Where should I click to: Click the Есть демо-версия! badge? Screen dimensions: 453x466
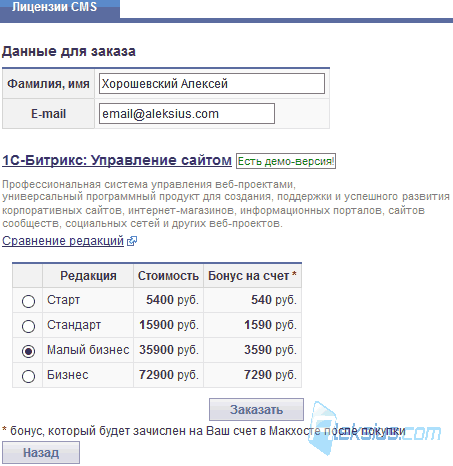286,161
